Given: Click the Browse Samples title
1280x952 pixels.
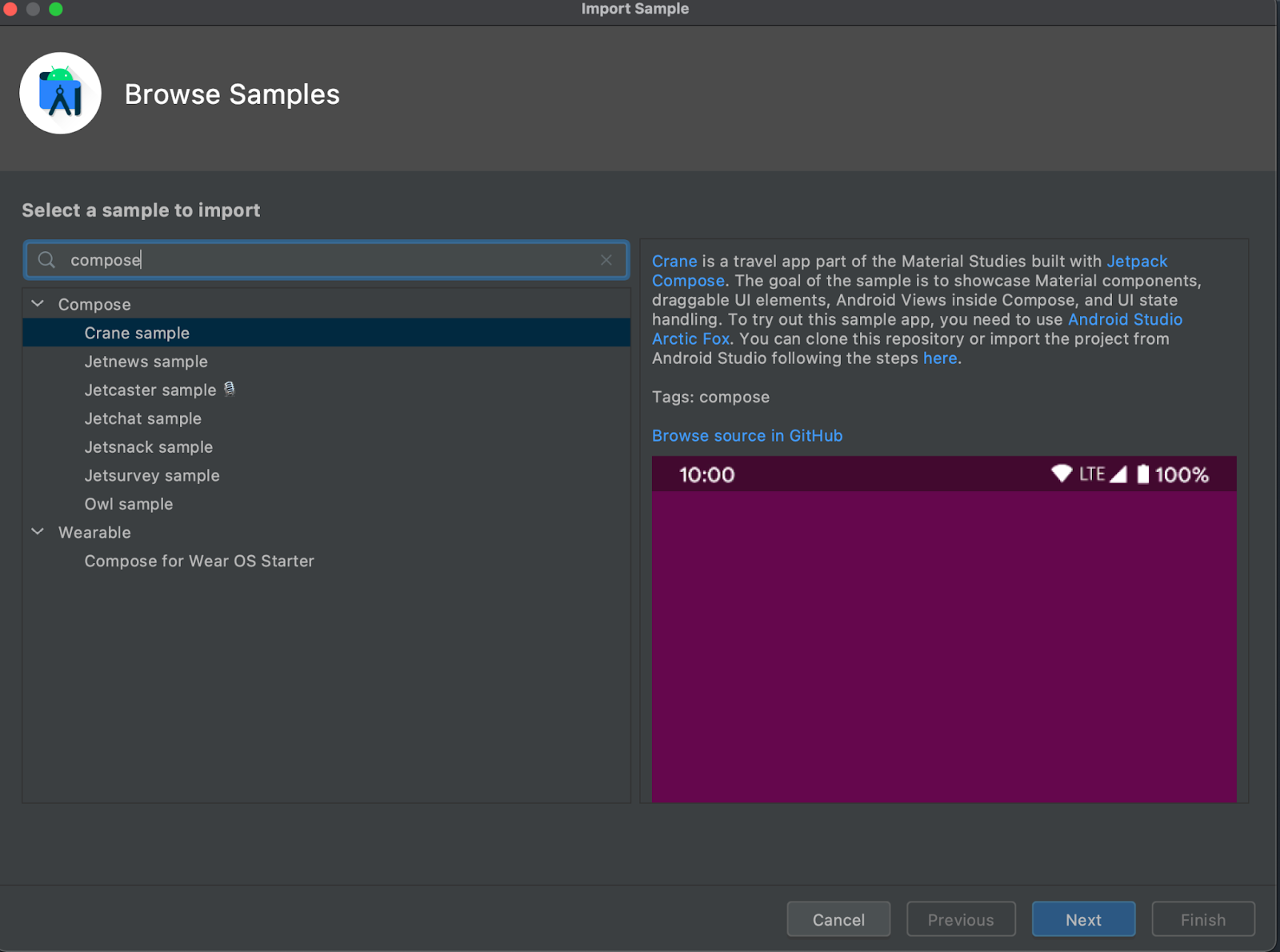Looking at the screenshot, I should (x=232, y=94).
